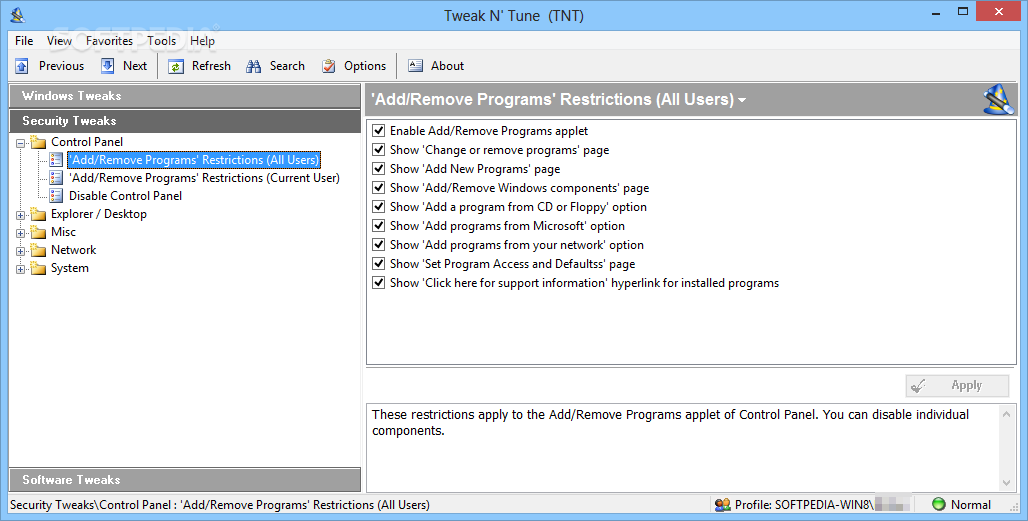Expand the Network tree node
This screenshot has height=521, width=1028.
pos(21,251)
